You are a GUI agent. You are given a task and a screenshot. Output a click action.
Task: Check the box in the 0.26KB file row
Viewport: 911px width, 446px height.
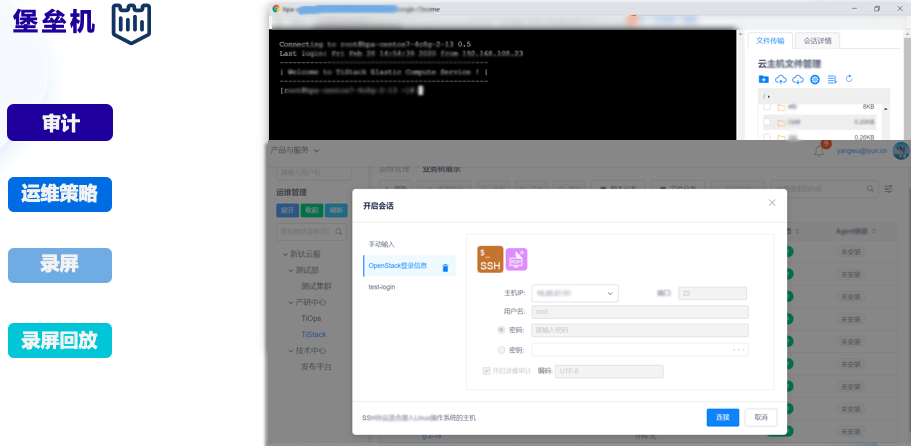(x=767, y=137)
